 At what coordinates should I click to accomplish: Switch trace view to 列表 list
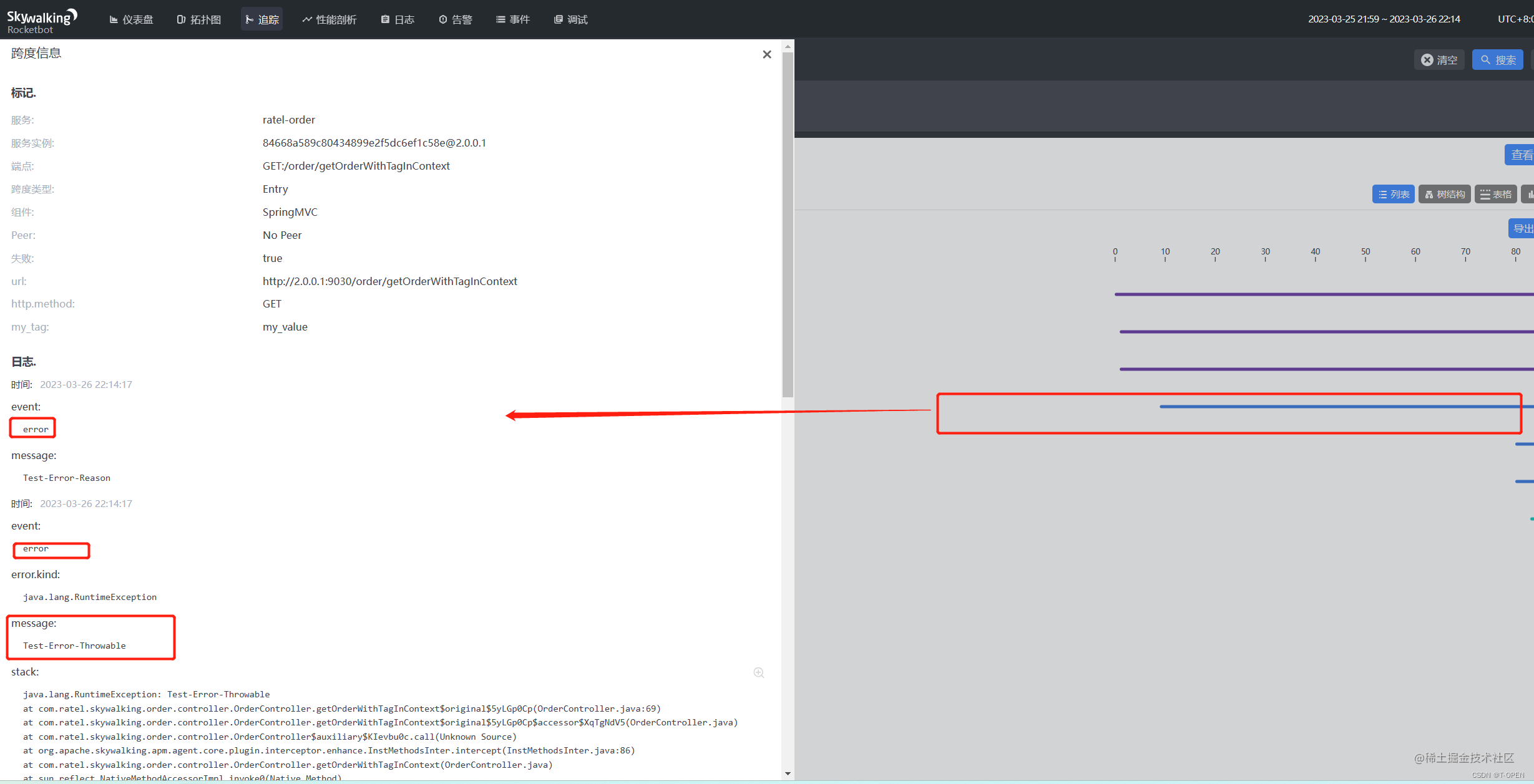(1394, 194)
